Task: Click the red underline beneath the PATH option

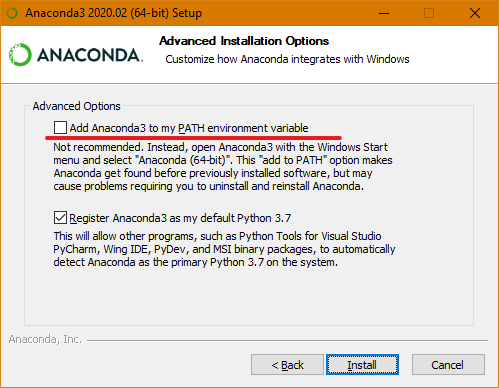Action: point(193,137)
